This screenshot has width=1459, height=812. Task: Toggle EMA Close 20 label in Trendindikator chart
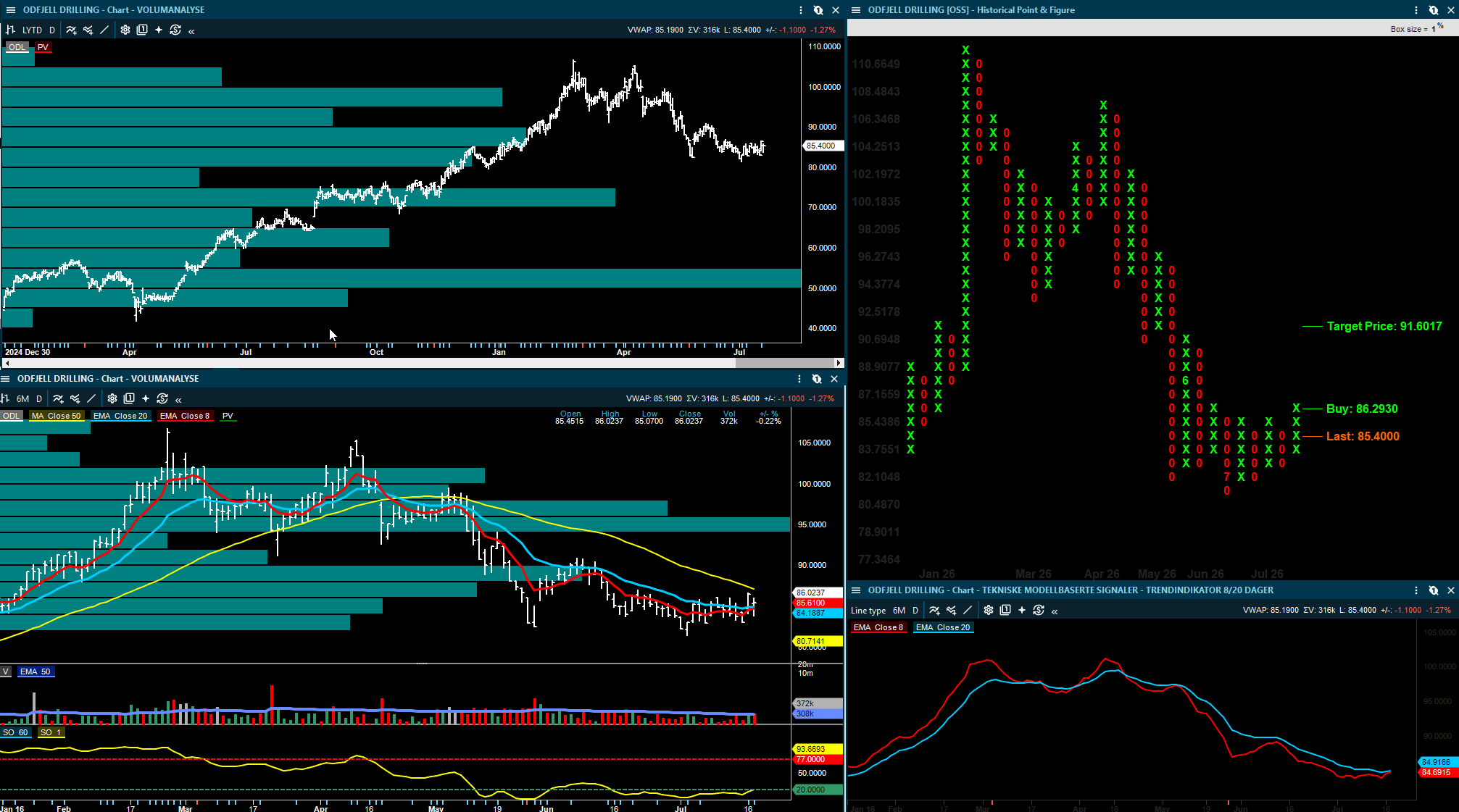click(943, 627)
